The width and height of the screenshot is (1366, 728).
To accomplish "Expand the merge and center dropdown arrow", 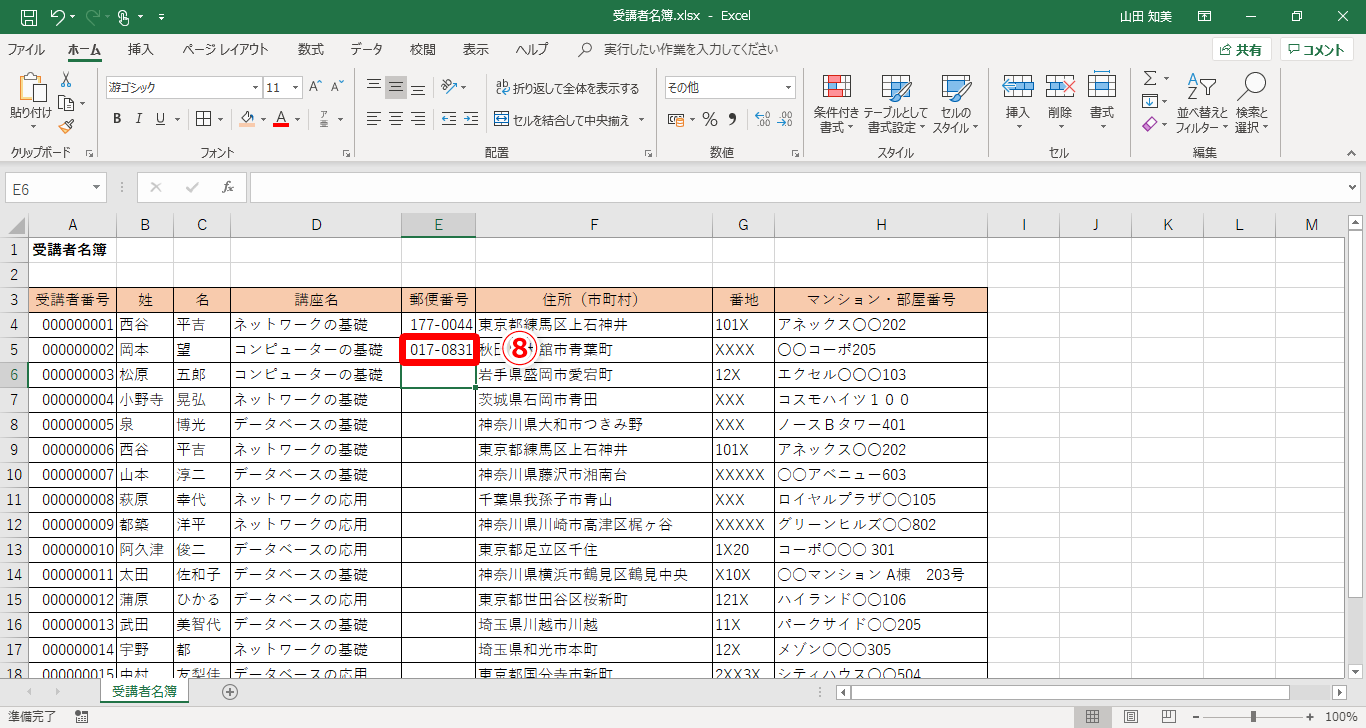I will (642, 120).
